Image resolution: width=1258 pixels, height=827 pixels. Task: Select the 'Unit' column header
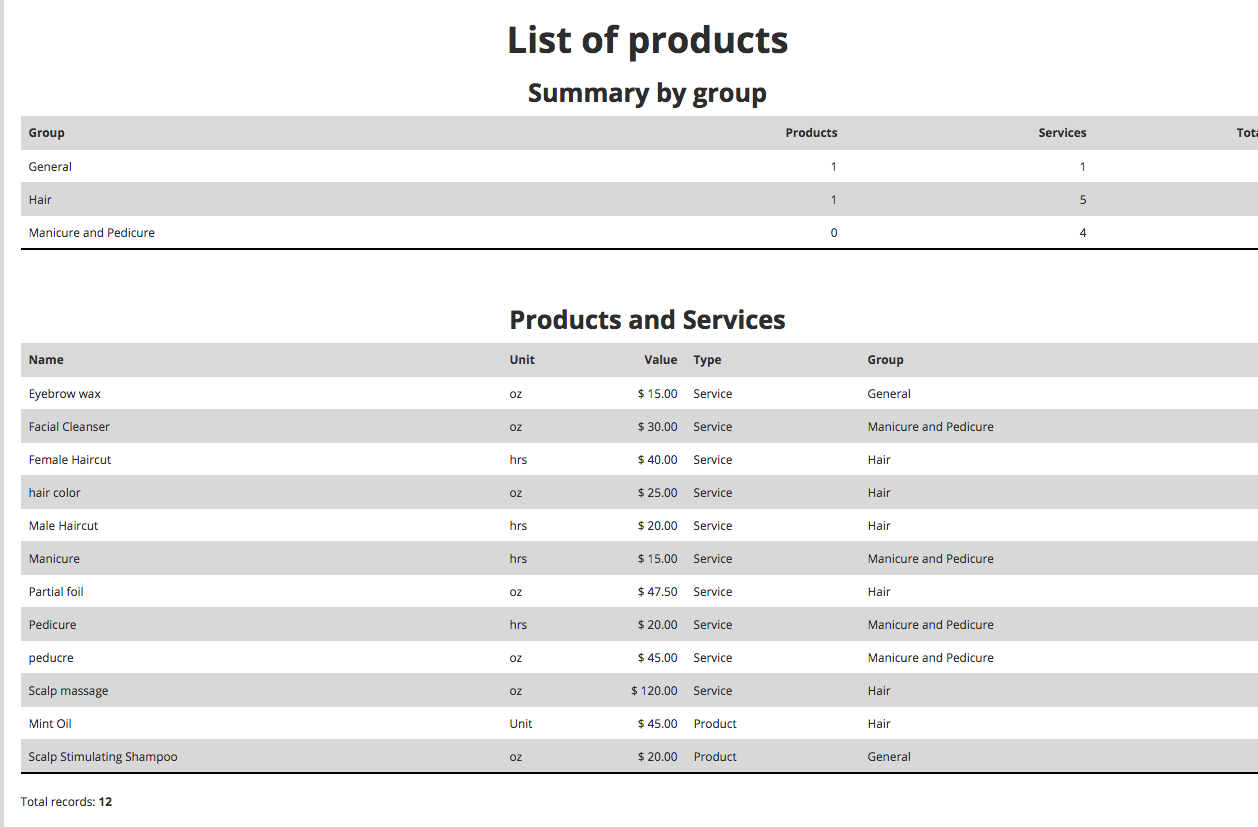522,360
